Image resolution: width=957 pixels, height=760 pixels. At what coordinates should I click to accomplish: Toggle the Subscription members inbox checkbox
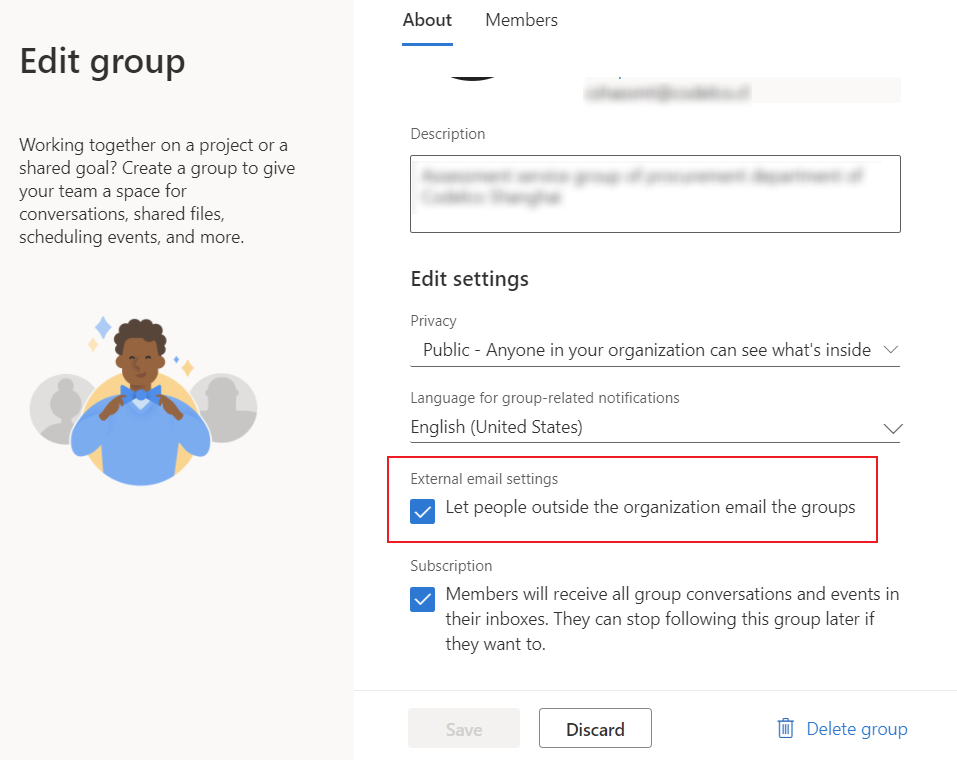coord(422,599)
